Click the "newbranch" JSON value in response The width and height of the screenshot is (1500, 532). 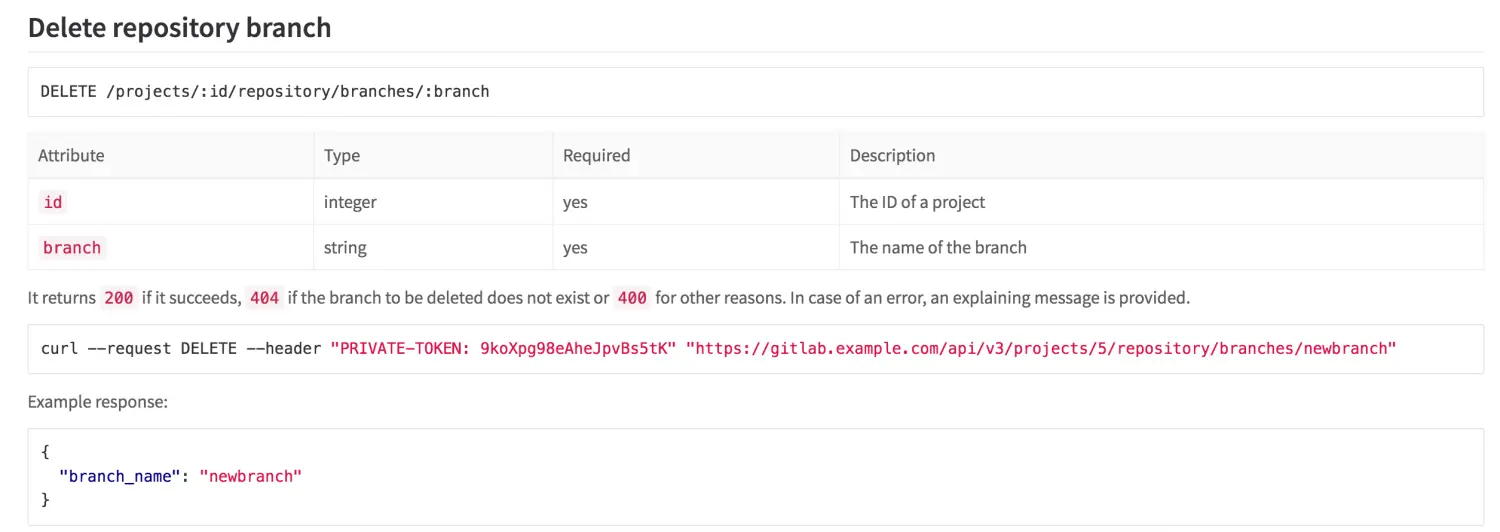click(250, 476)
